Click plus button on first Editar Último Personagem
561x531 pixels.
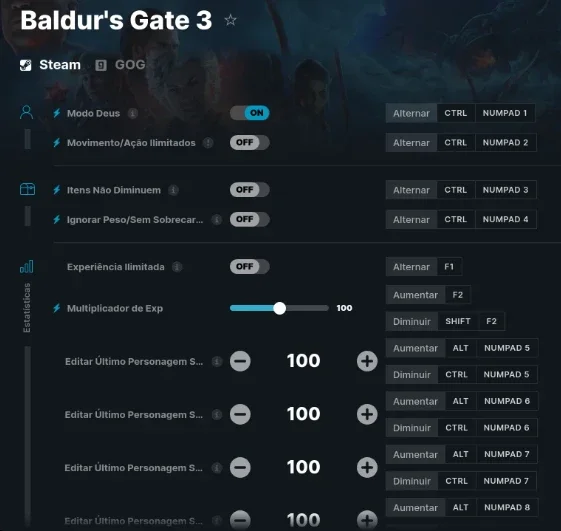tap(367, 361)
